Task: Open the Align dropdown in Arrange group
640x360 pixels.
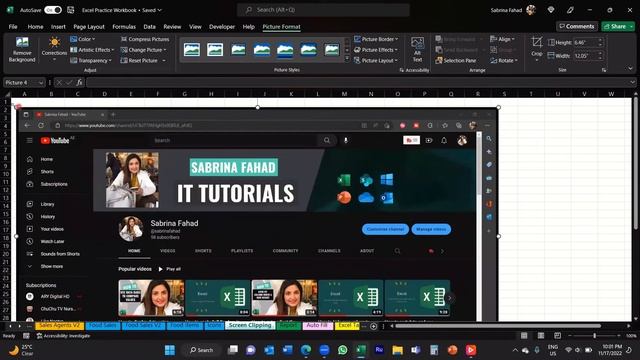Action: (502, 39)
